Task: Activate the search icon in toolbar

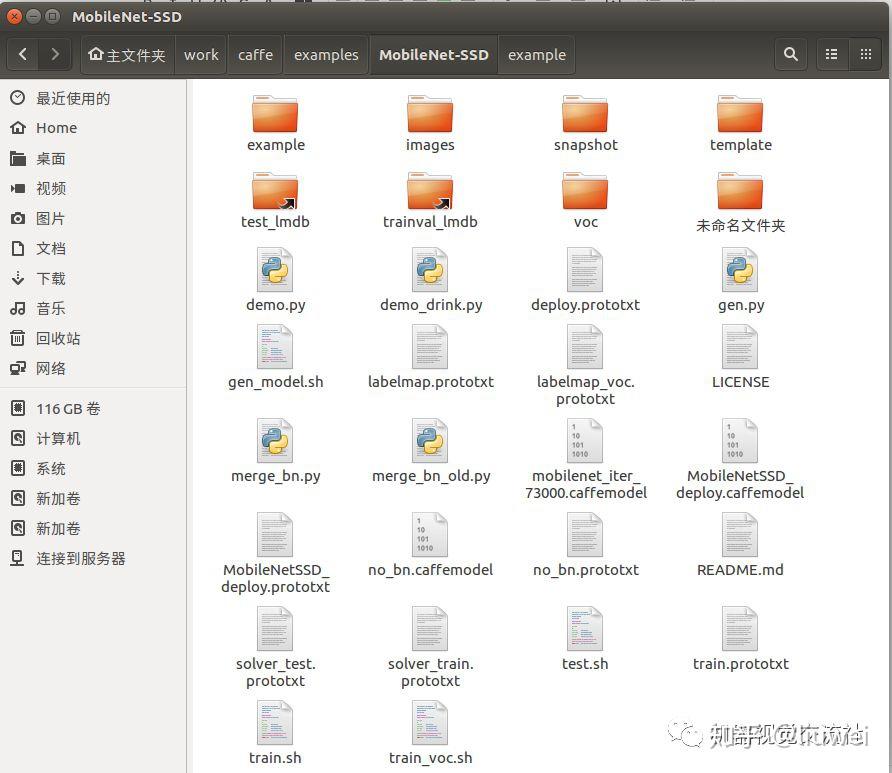Action: [x=790, y=55]
